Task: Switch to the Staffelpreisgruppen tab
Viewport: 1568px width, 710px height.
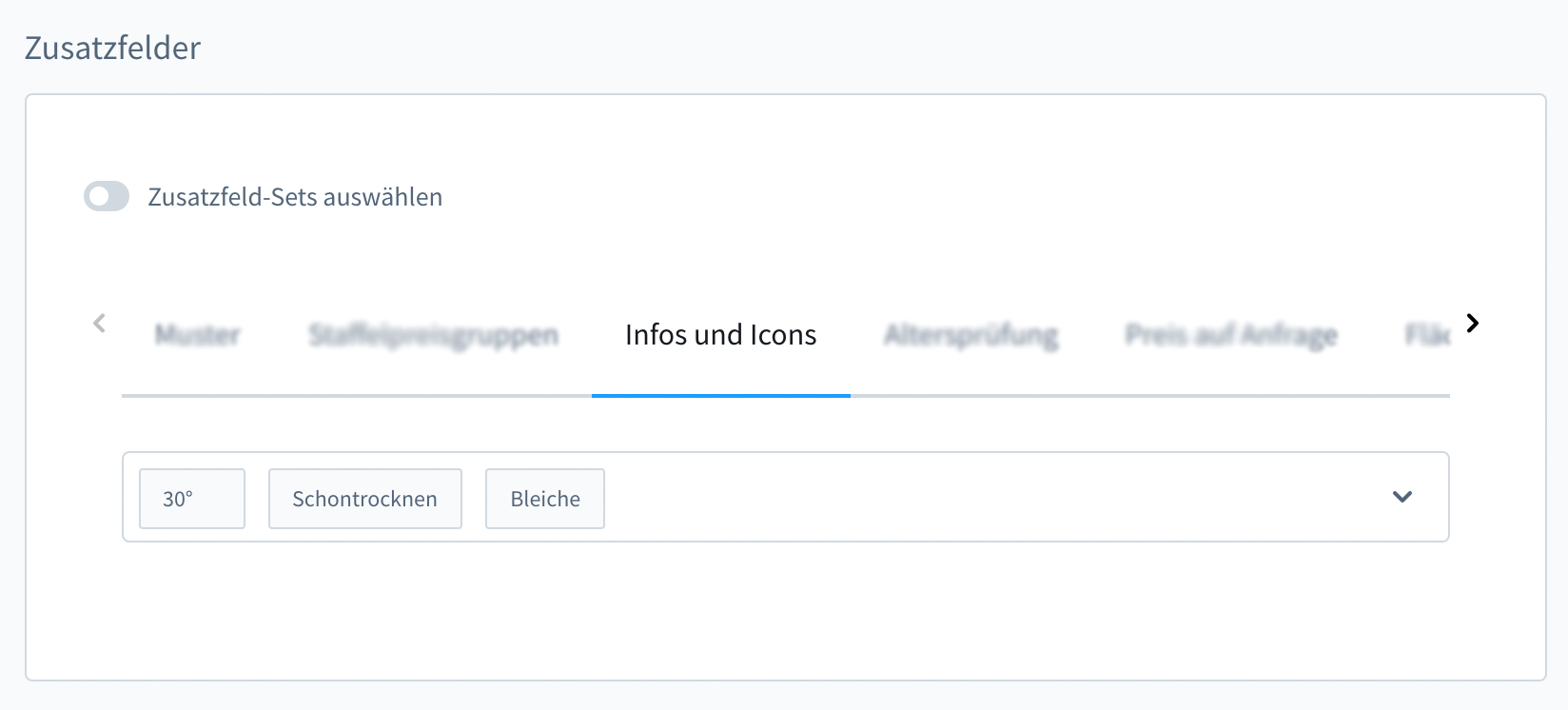Action: point(433,335)
